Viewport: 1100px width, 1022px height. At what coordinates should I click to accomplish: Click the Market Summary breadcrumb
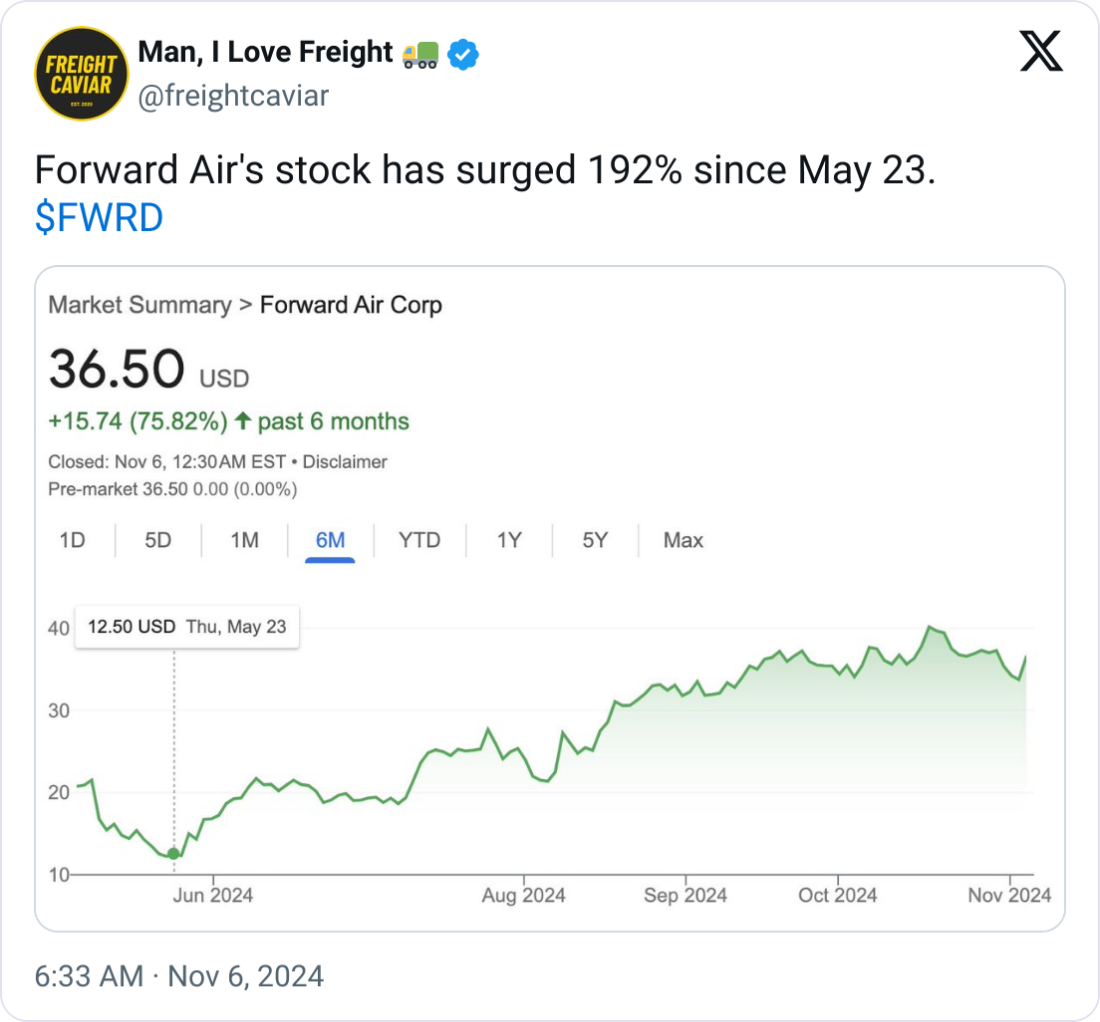(139, 305)
